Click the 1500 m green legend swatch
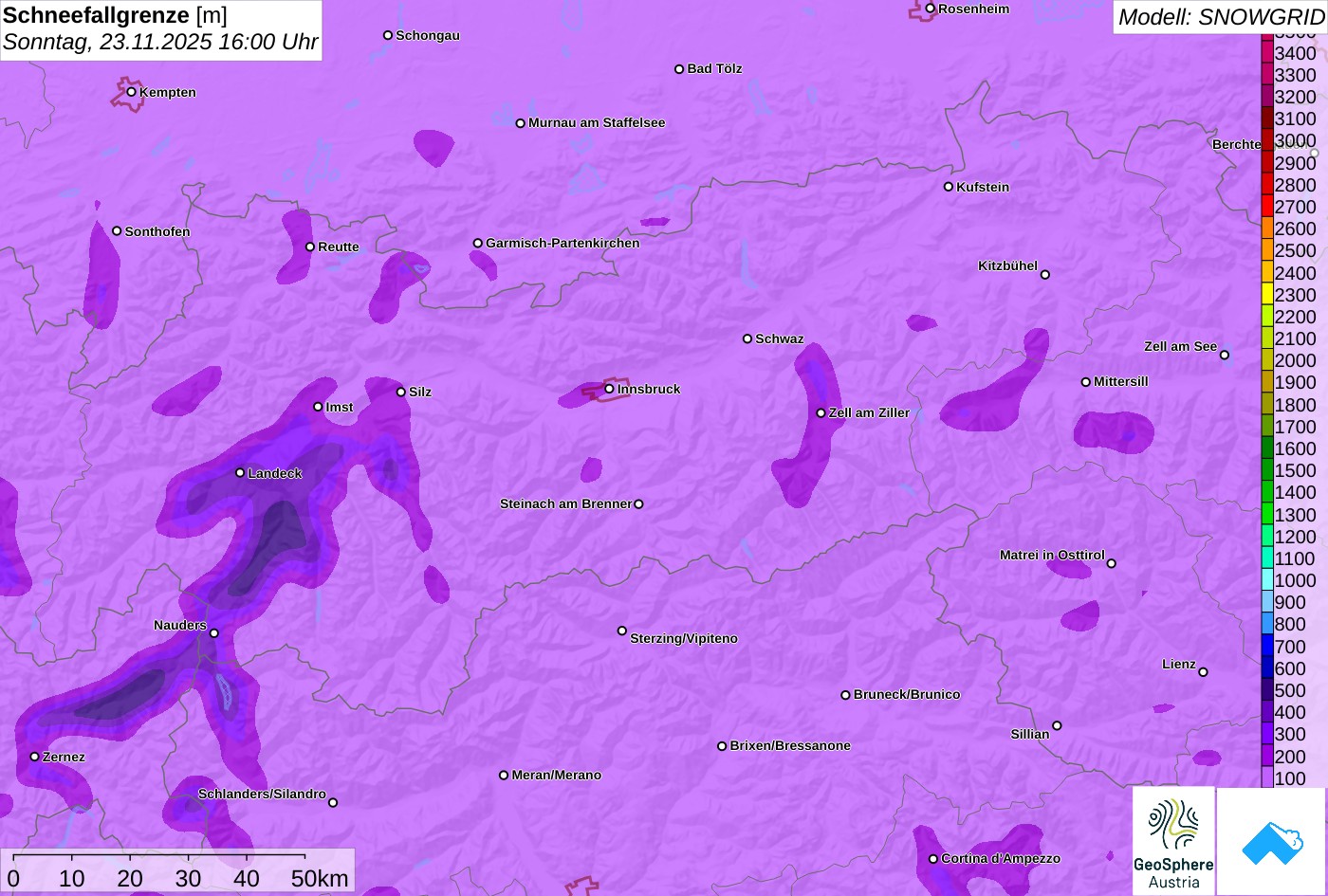This screenshot has height=896, width=1328. (x=1267, y=470)
